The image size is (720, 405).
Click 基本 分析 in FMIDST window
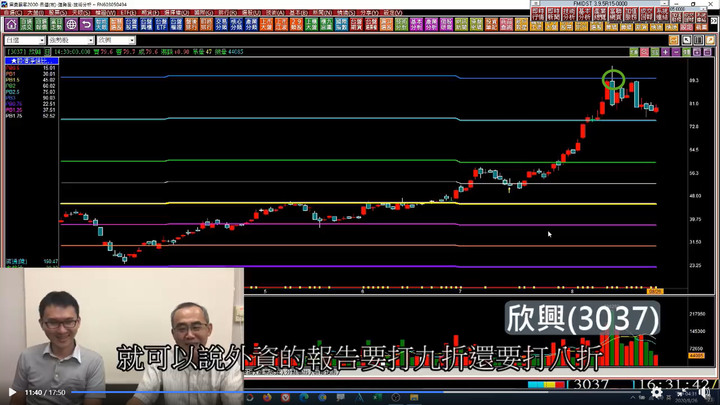click(584, 14)
